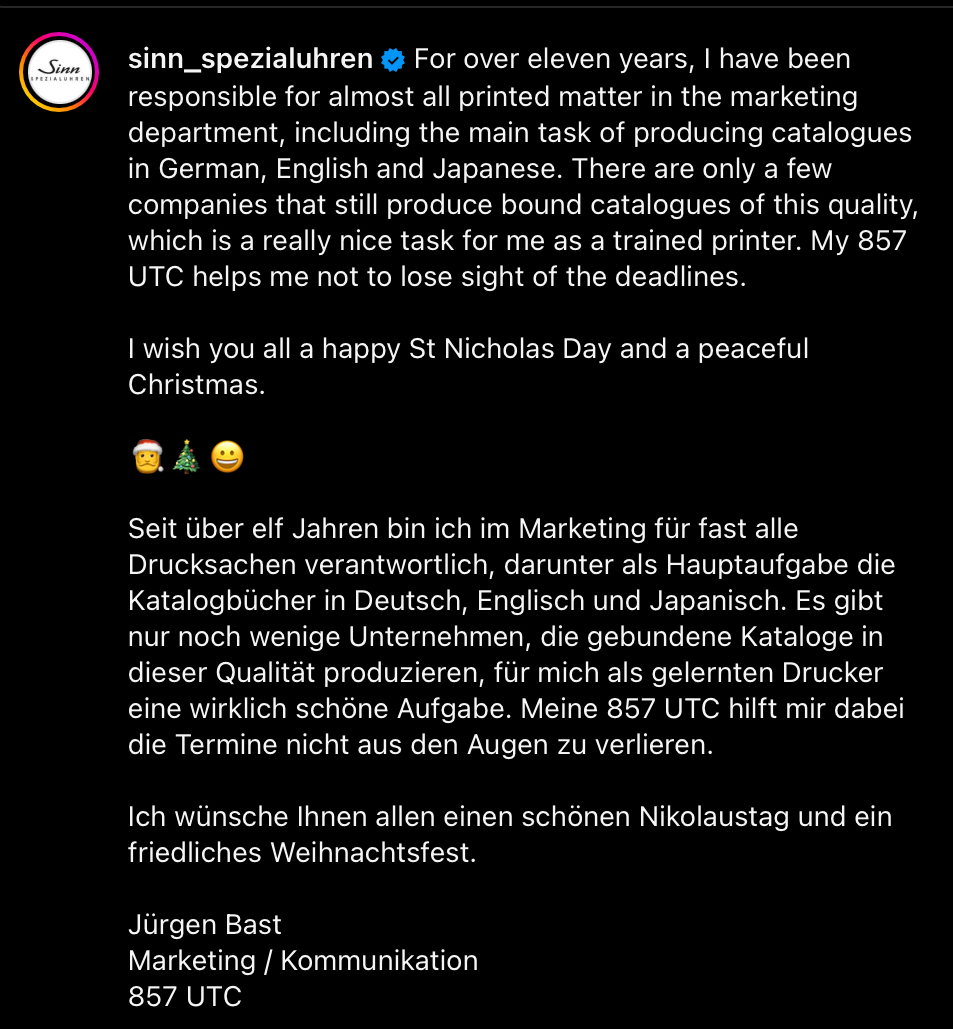Click the grinning face emoji
Viewport: 953px width, 1029px height.
pyautogui.click(x=227, y=457)
